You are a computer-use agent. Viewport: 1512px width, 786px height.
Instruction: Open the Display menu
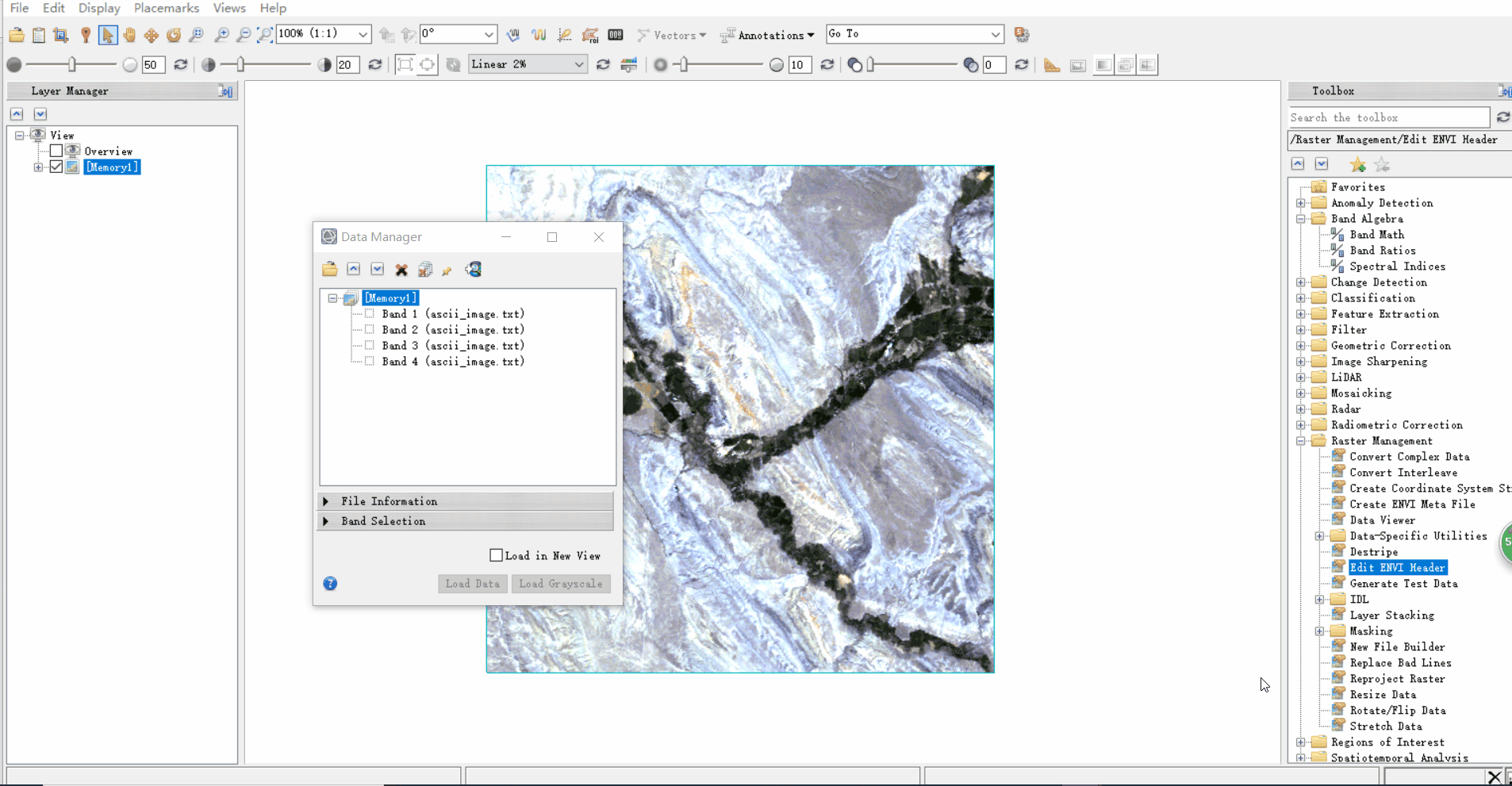99,8
